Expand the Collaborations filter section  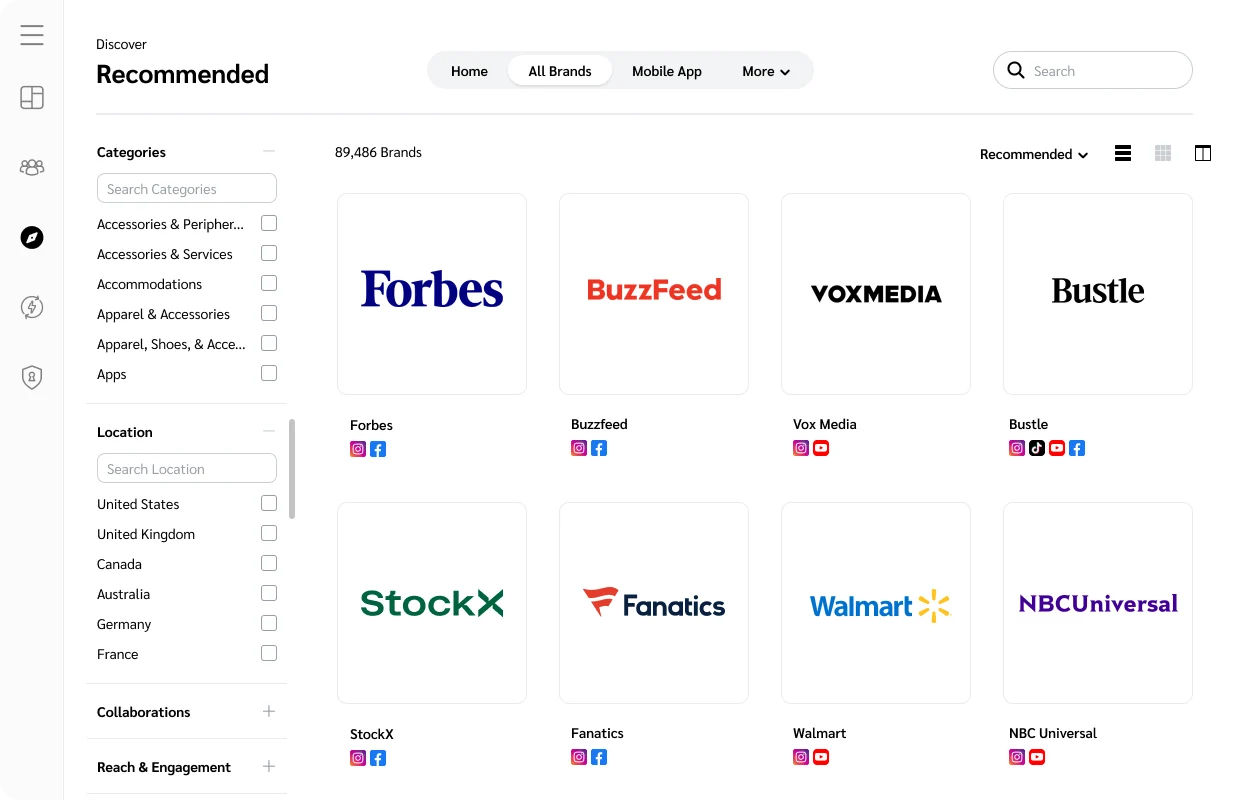click(x=268, y=711)
